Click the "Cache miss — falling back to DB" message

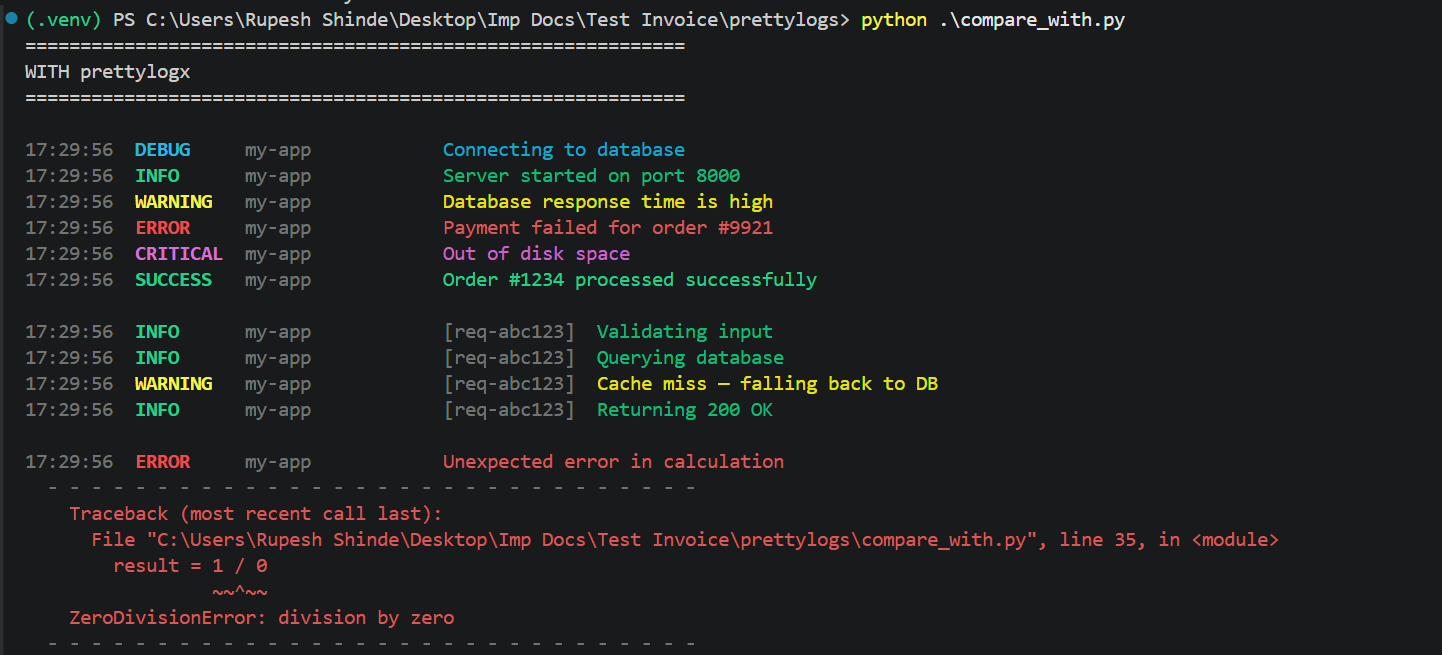[767, 384]
